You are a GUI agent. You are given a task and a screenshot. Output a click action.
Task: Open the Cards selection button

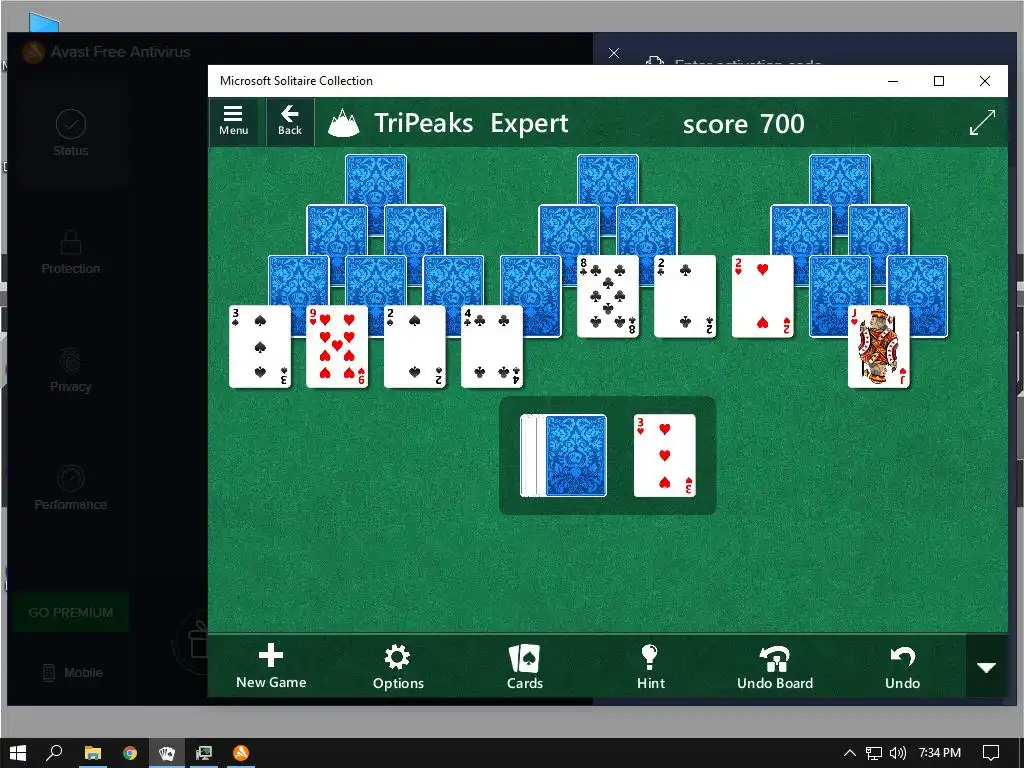(524, 666)
